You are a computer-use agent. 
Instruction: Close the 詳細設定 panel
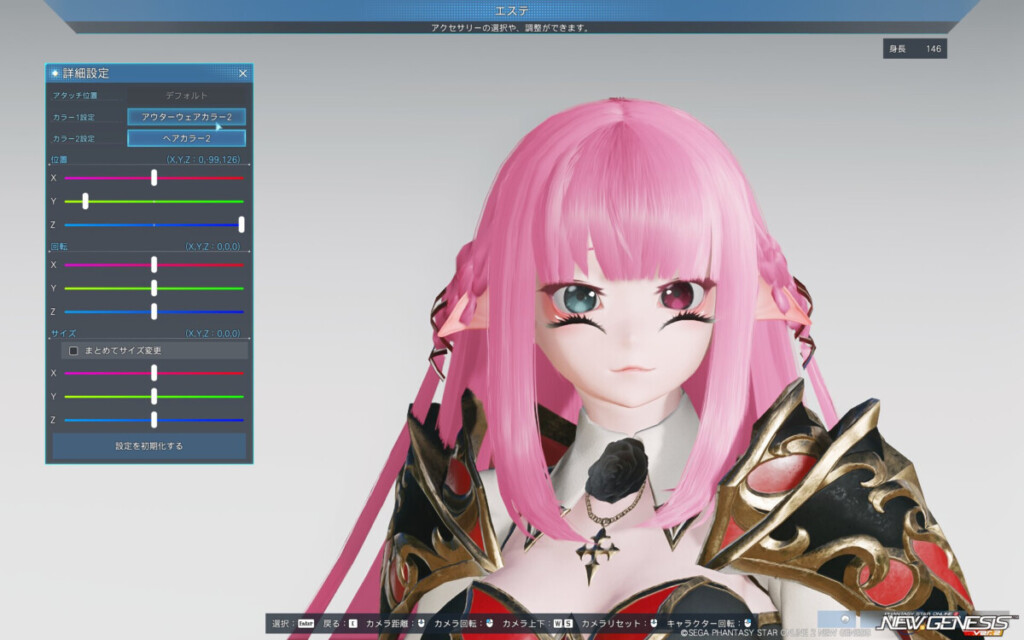(243, 72)
